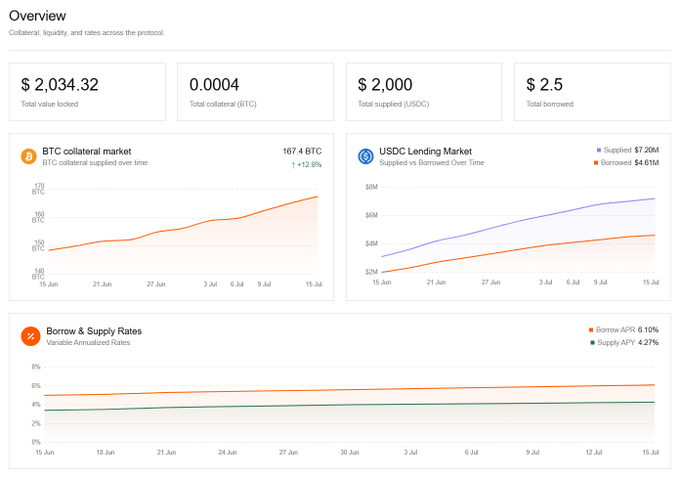Click the '$ 2,000' supplied value
680x479 pixels.
(x=385, y=85)
